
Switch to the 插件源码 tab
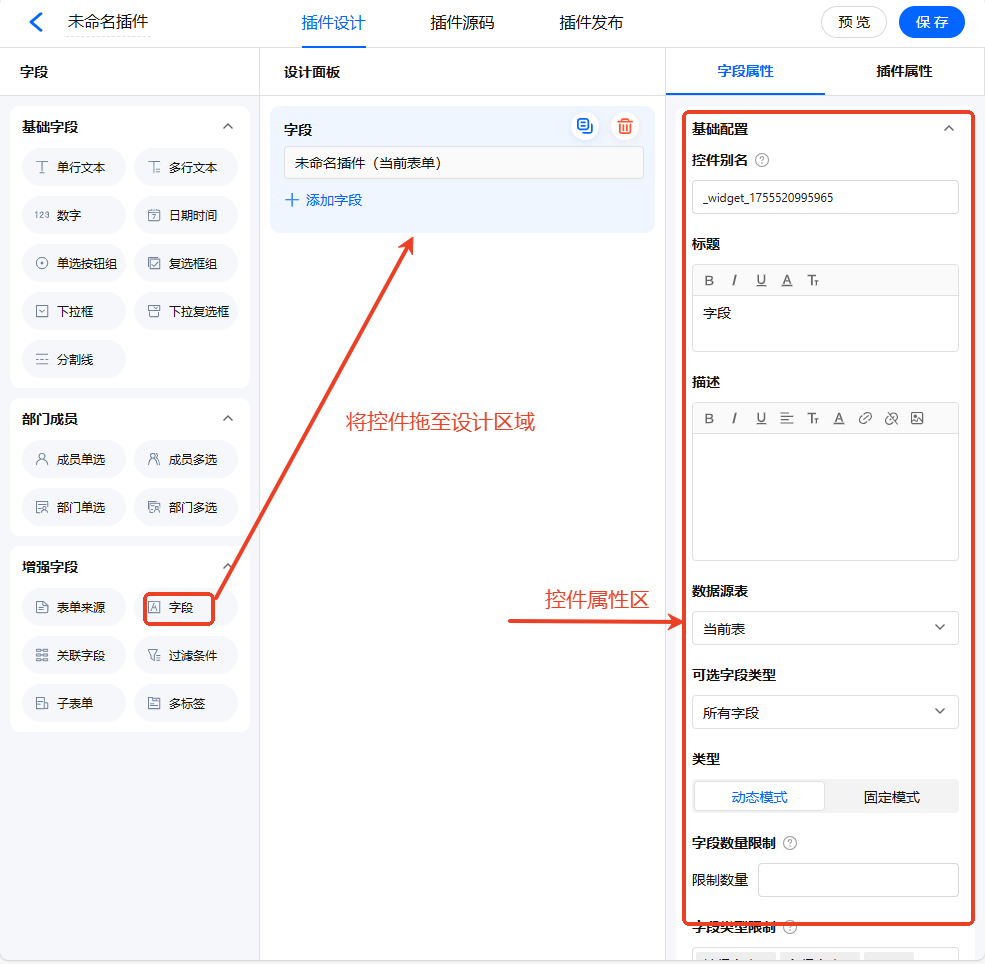462,23
